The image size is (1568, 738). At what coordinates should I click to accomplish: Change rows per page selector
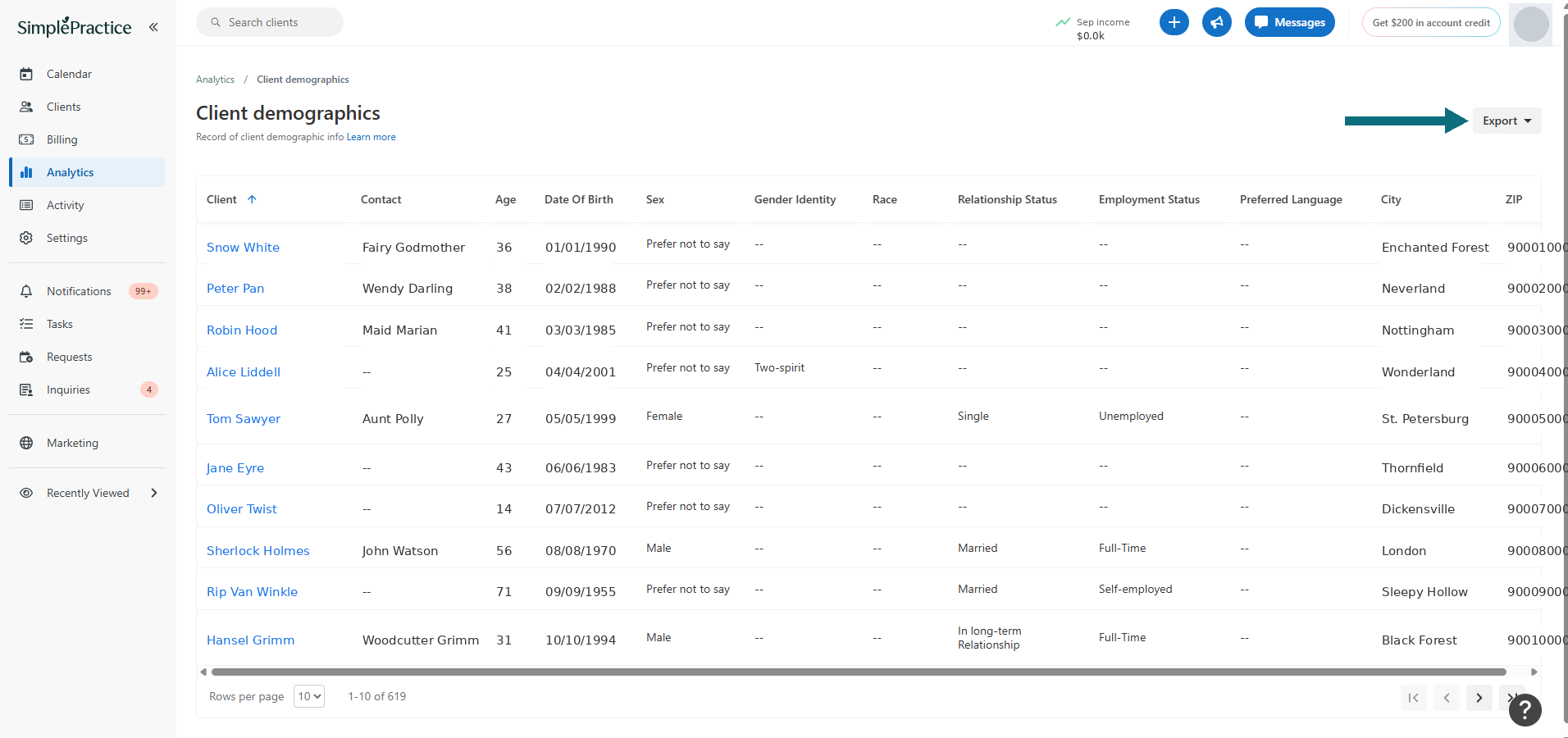309,696
